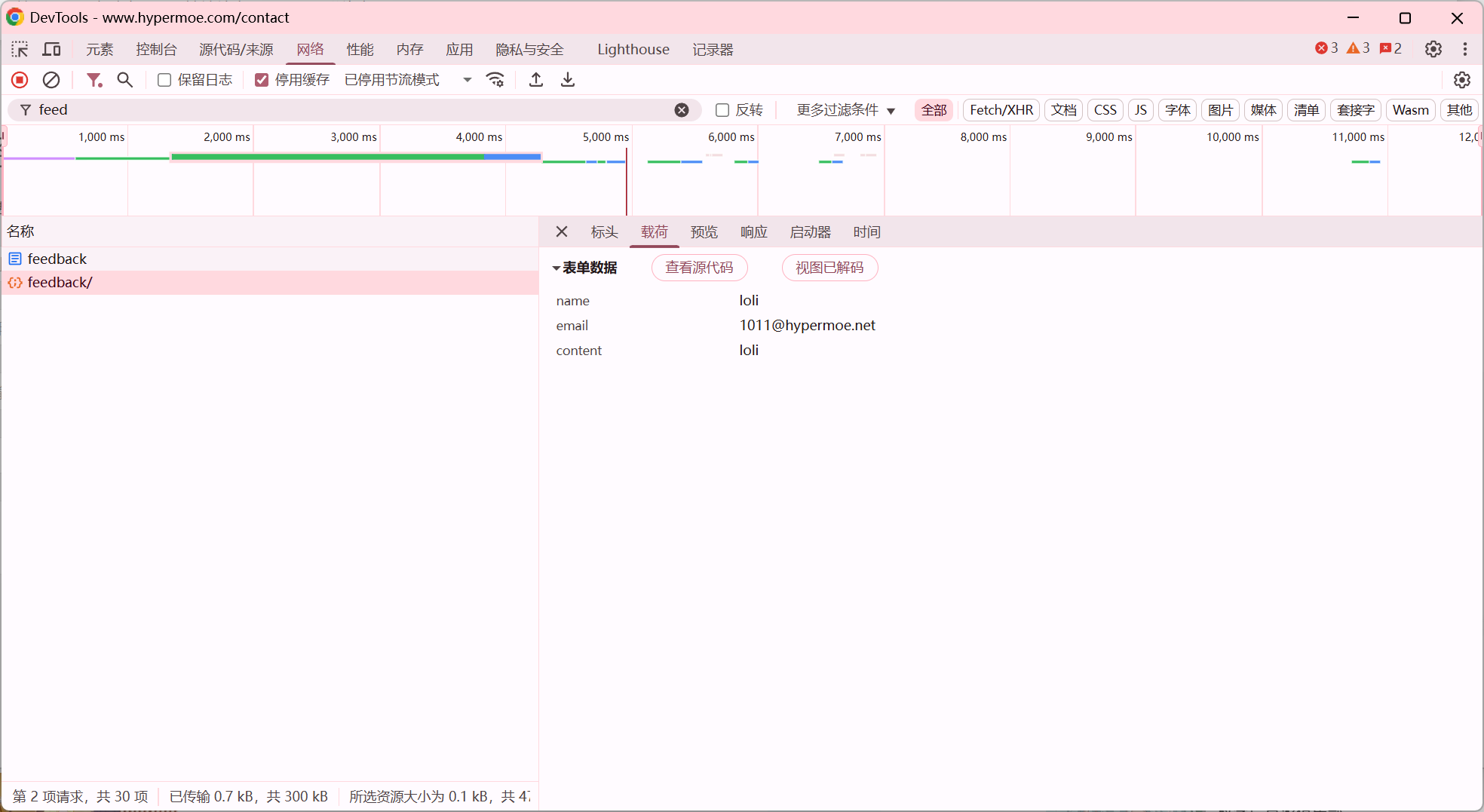
Task: Stop recording network log
Action: [x=20, y=80]
